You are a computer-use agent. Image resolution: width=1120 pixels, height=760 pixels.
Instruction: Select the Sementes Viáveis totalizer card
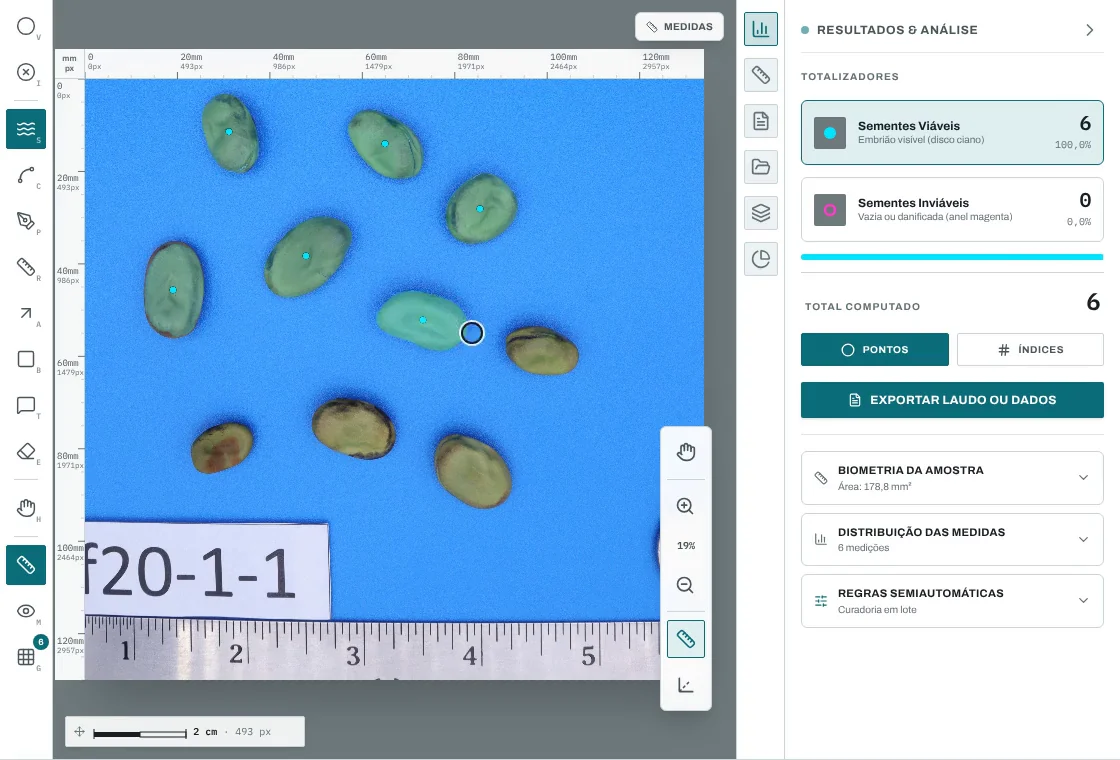952,132
